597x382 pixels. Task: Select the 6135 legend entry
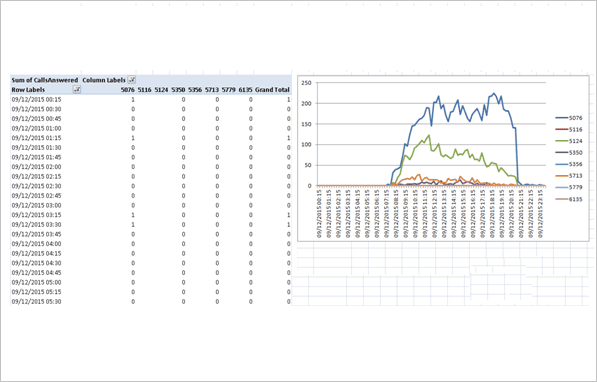(568, 199)
